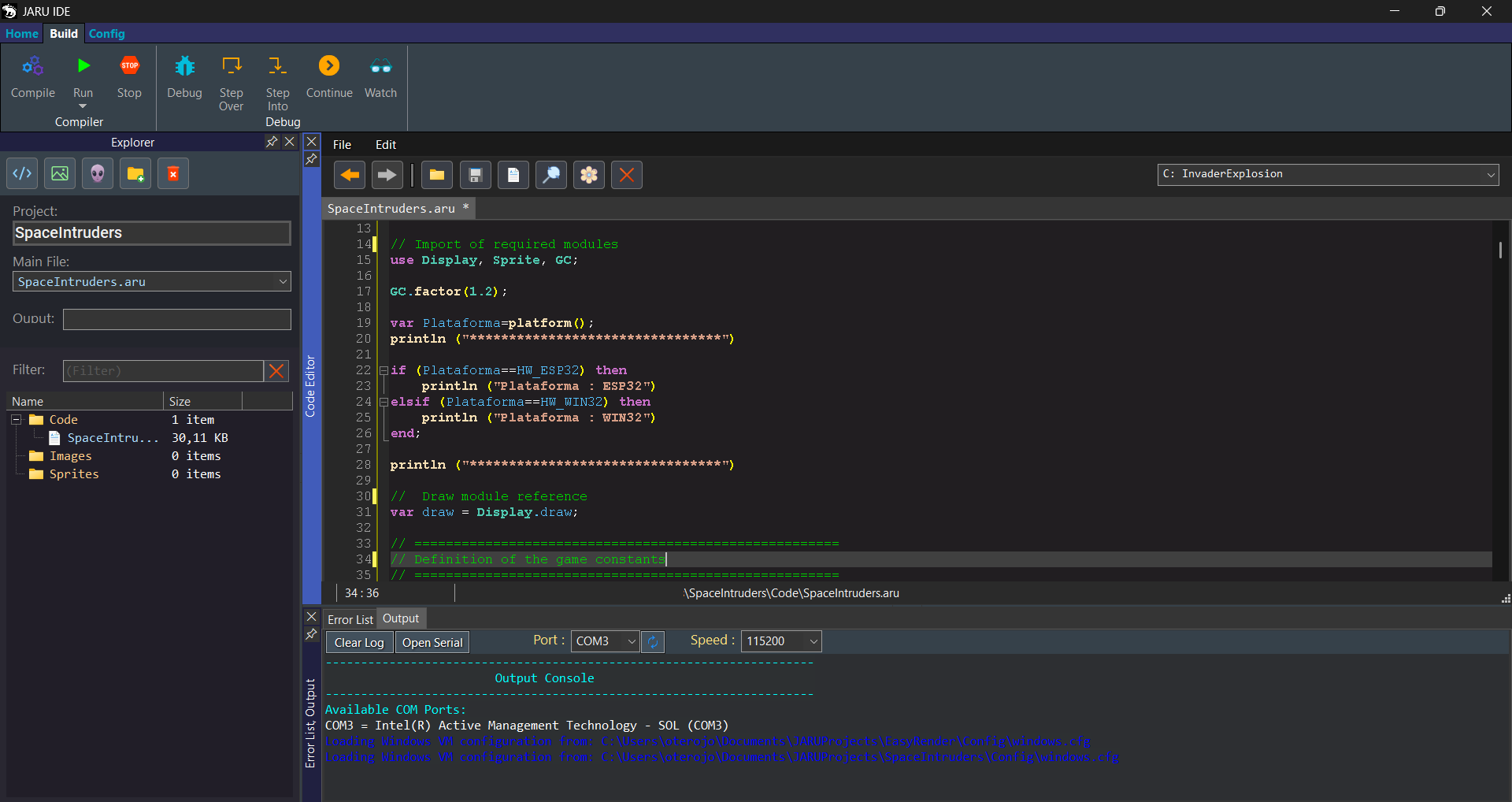Collapse the elsif block at line 24
1512x802 pixels.
pos(384,402)
